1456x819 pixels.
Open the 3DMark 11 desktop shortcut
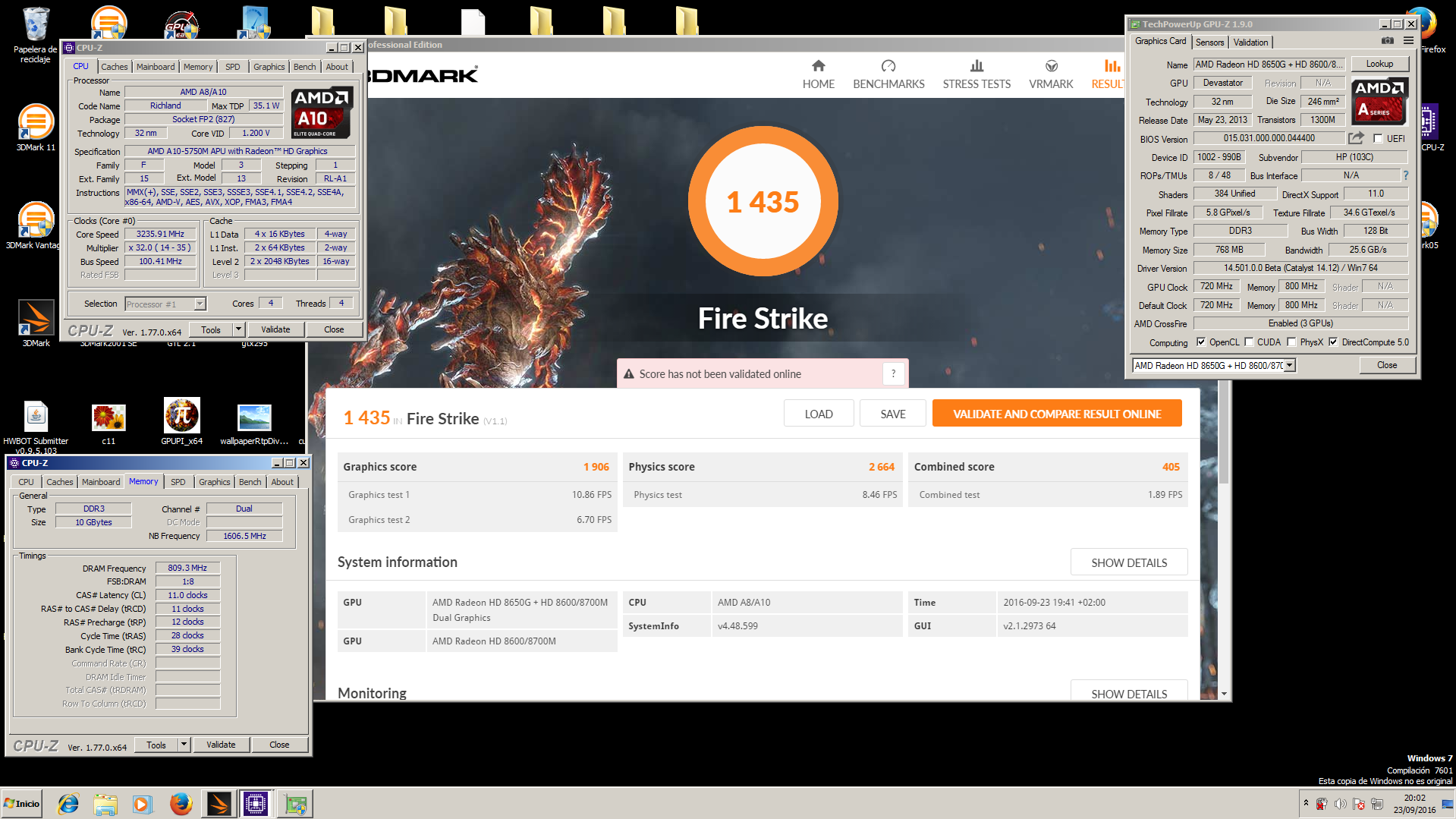[x=36, y=128]
